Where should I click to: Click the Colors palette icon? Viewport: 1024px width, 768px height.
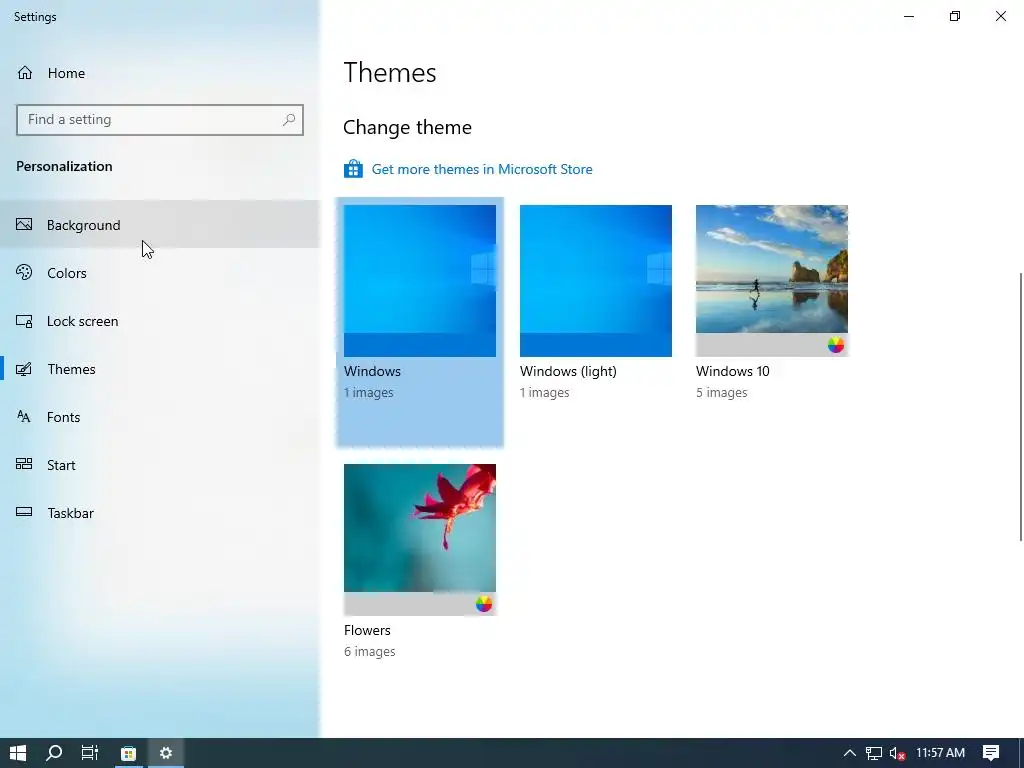coord(24,272)
